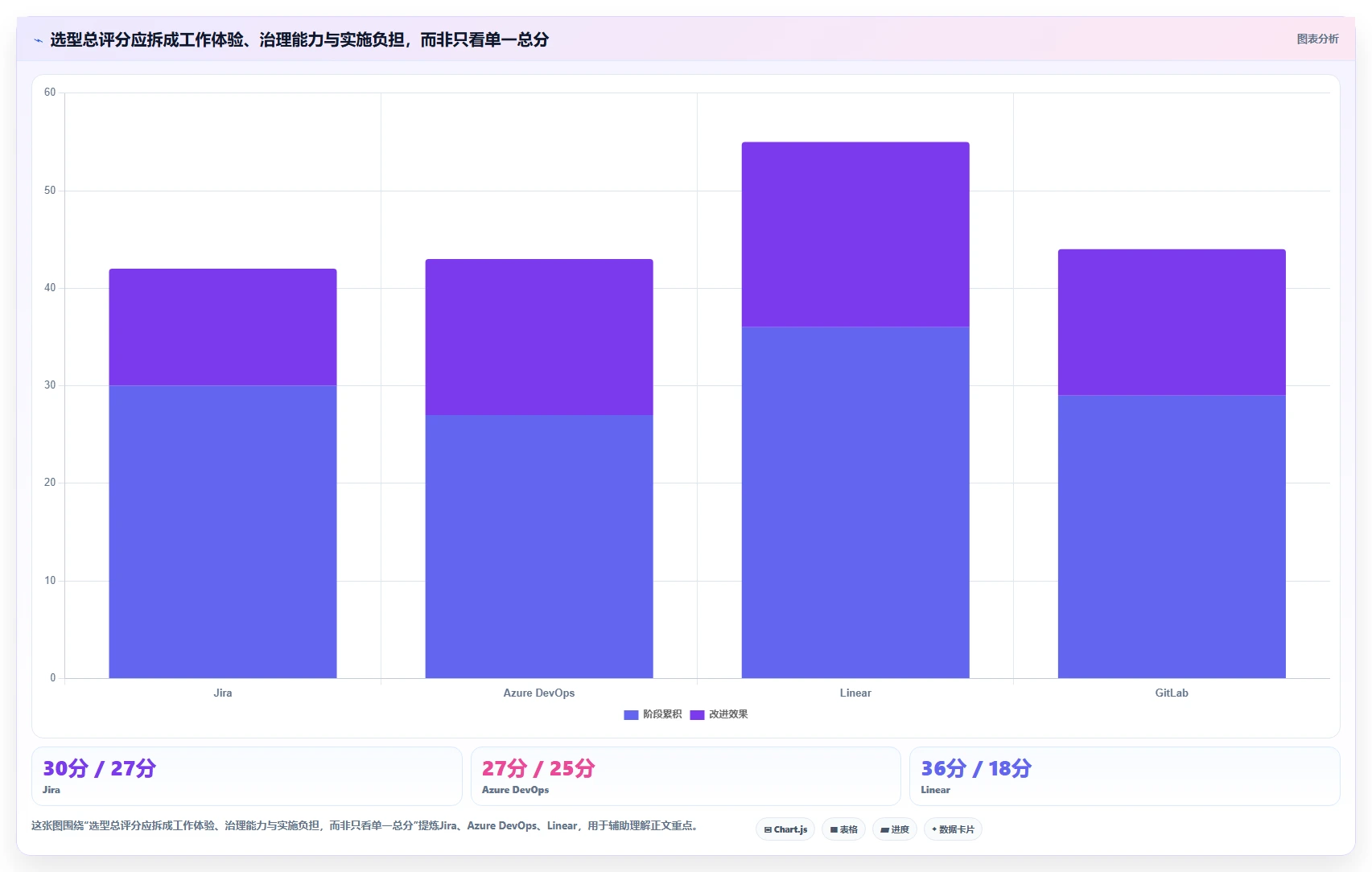Click the Linear blue bar segment
Image resolution: width=1372 pixels, height=872 pixels.
855,502
